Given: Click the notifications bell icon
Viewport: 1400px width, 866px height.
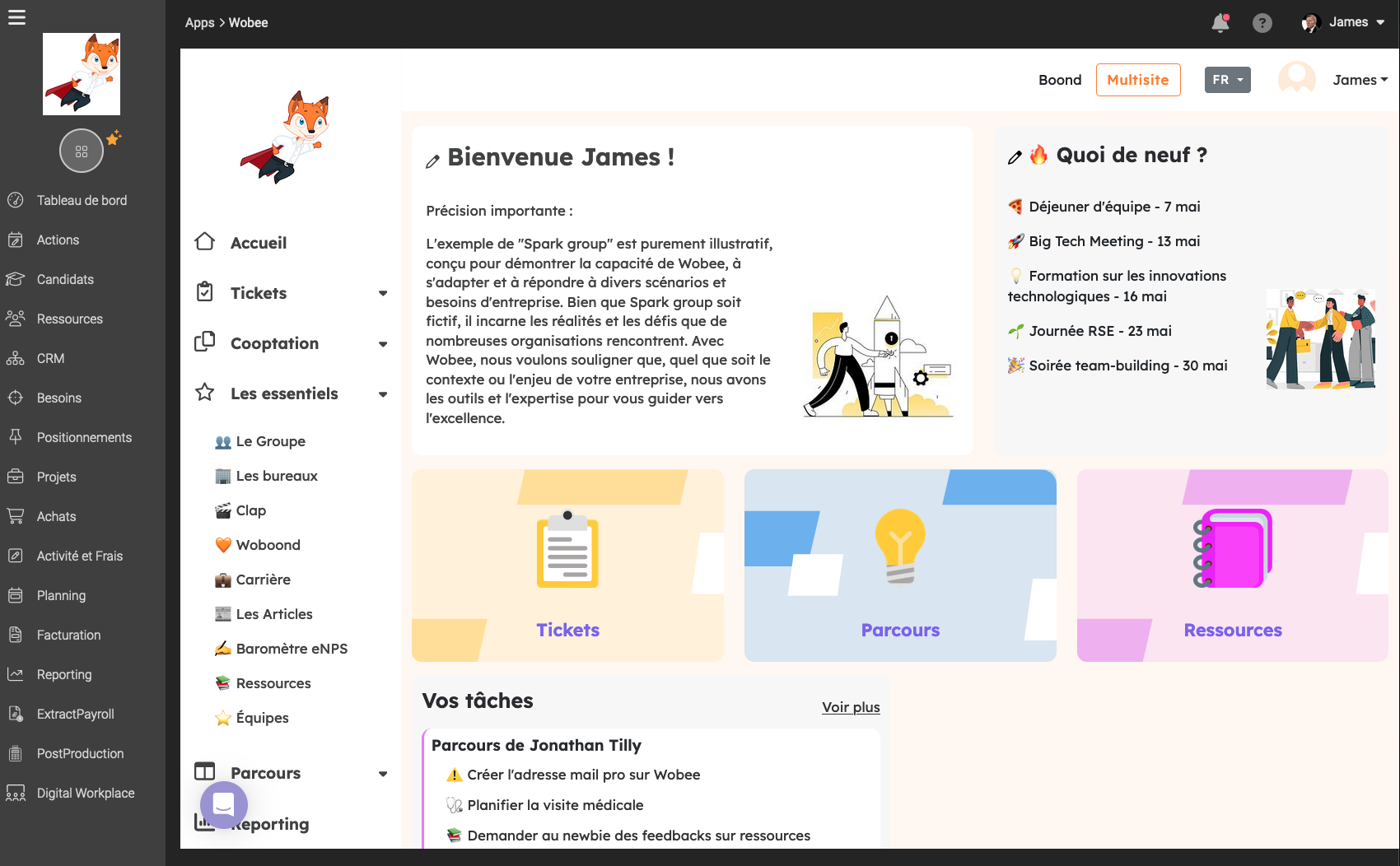Looking at the screenshot, I should coord(1220,23).
